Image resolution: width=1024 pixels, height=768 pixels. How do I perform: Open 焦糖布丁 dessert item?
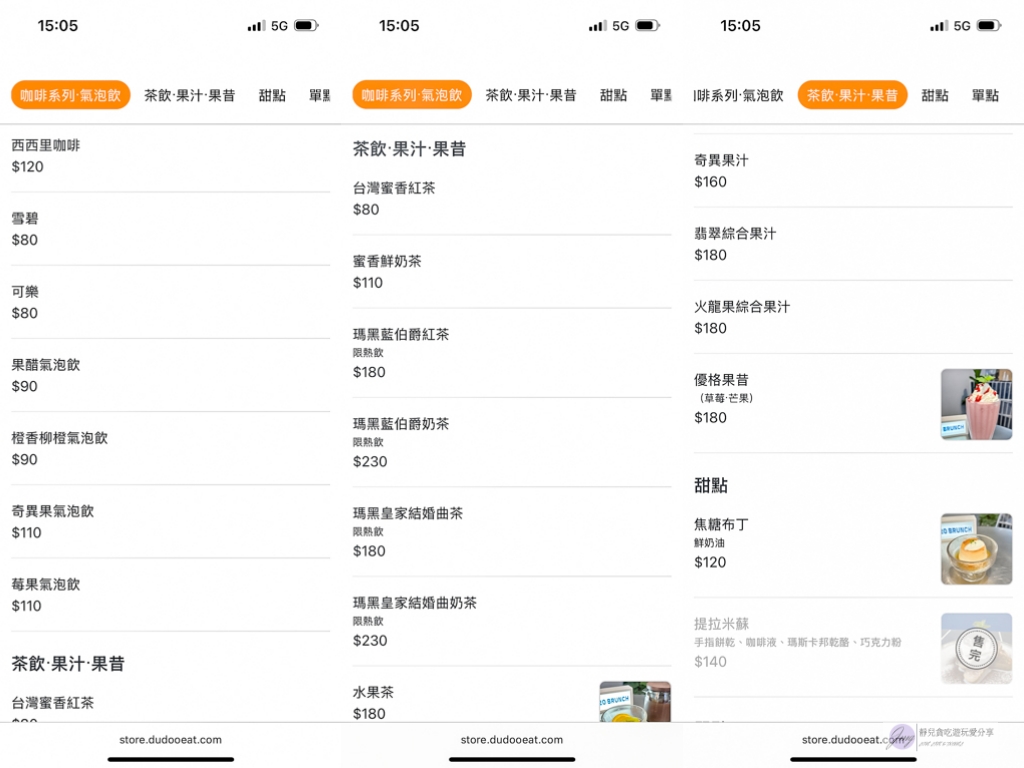(x=853, y=549)
